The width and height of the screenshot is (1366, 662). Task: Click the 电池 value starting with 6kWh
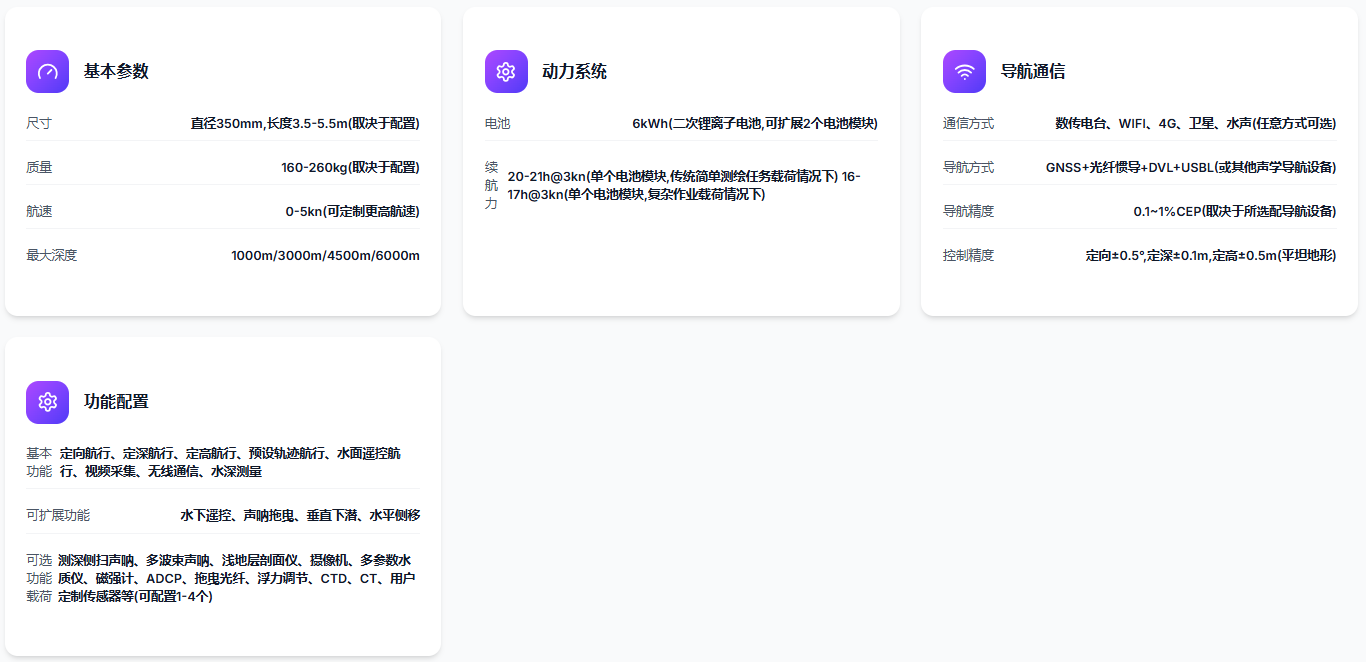point(754,124)
